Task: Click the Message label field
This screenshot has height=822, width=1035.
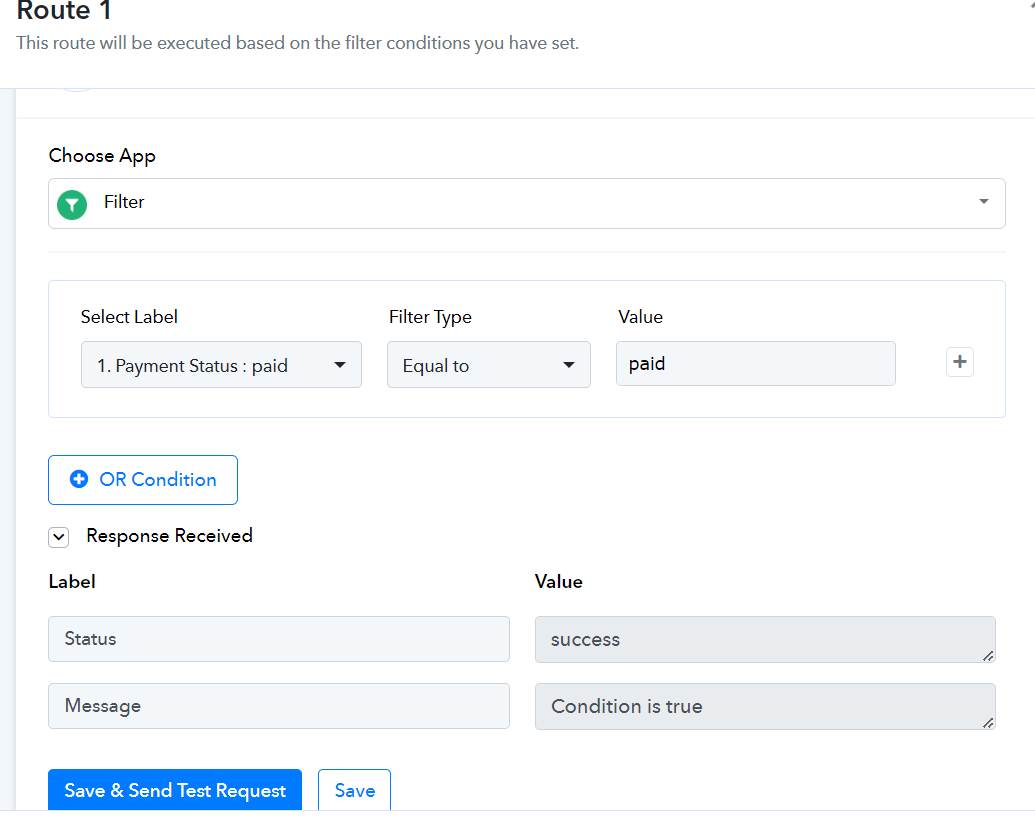Action: tap(279, 706)
